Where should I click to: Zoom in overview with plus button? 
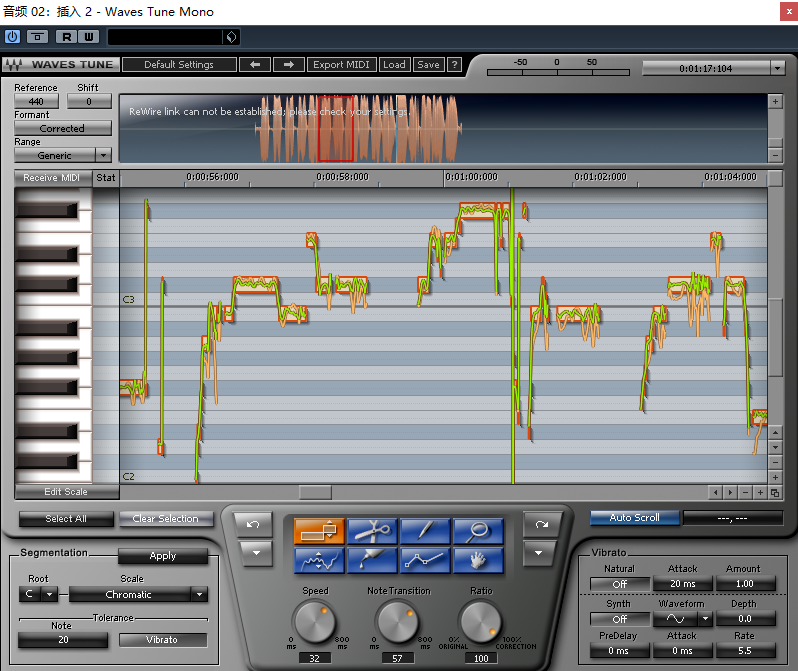(775, 101)
